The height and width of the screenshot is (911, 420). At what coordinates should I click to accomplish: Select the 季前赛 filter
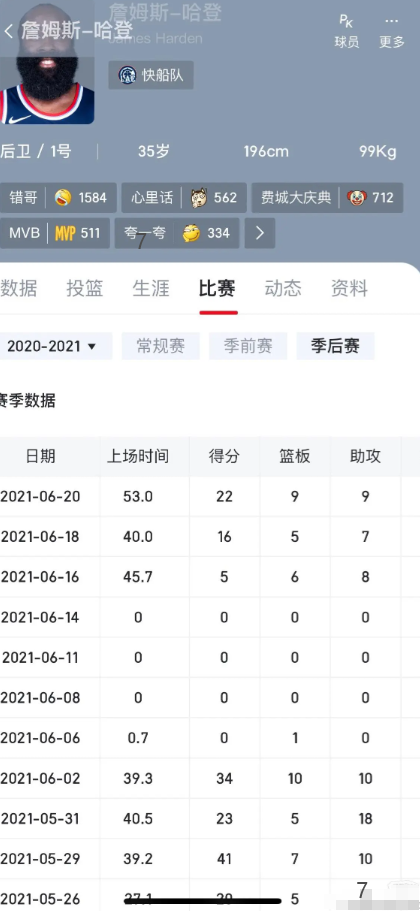(x=248, y=346)
